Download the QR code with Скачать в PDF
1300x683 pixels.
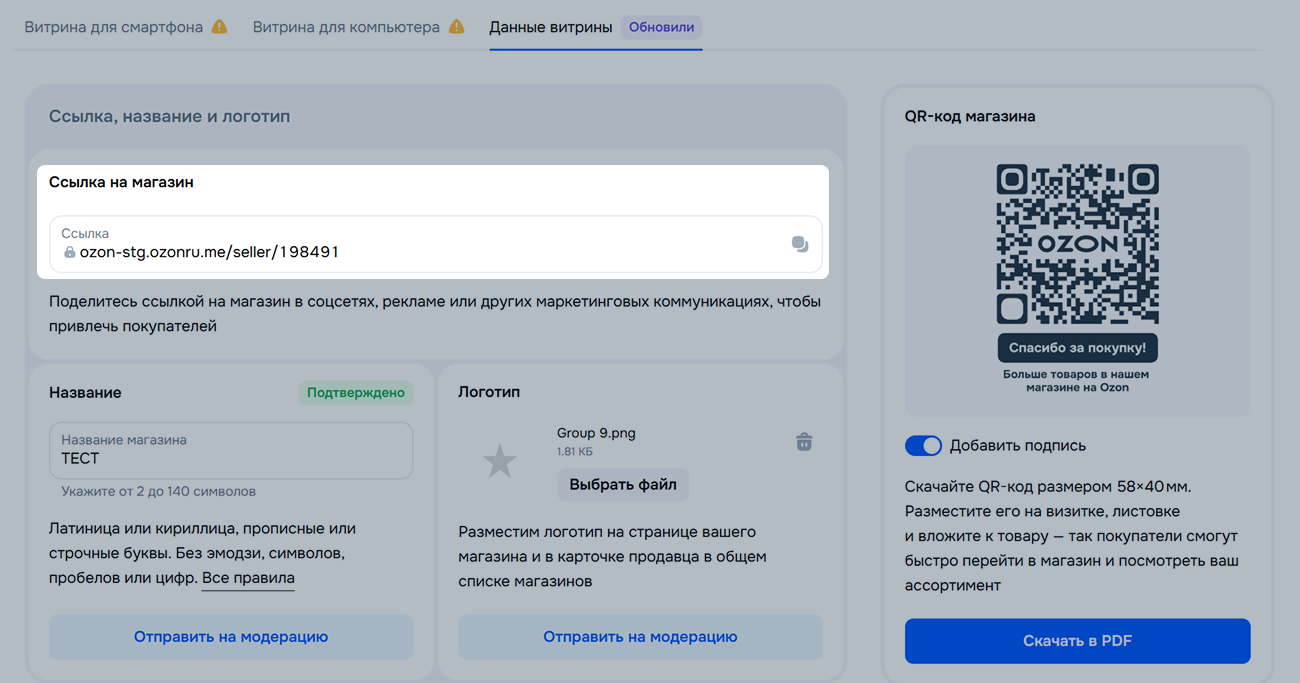coord(1077,641)
